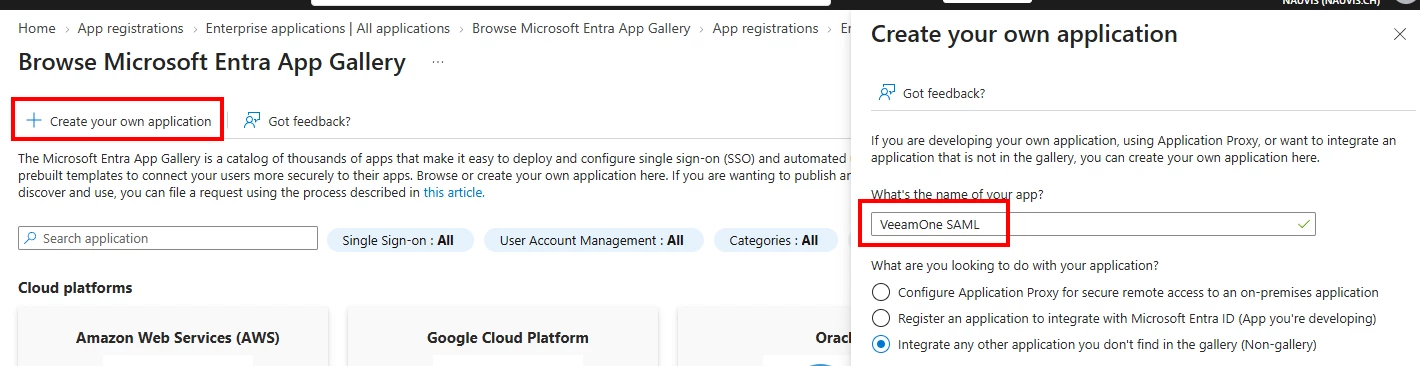Focus the Search application field
Screen dimensions: 1420x366
168,239
